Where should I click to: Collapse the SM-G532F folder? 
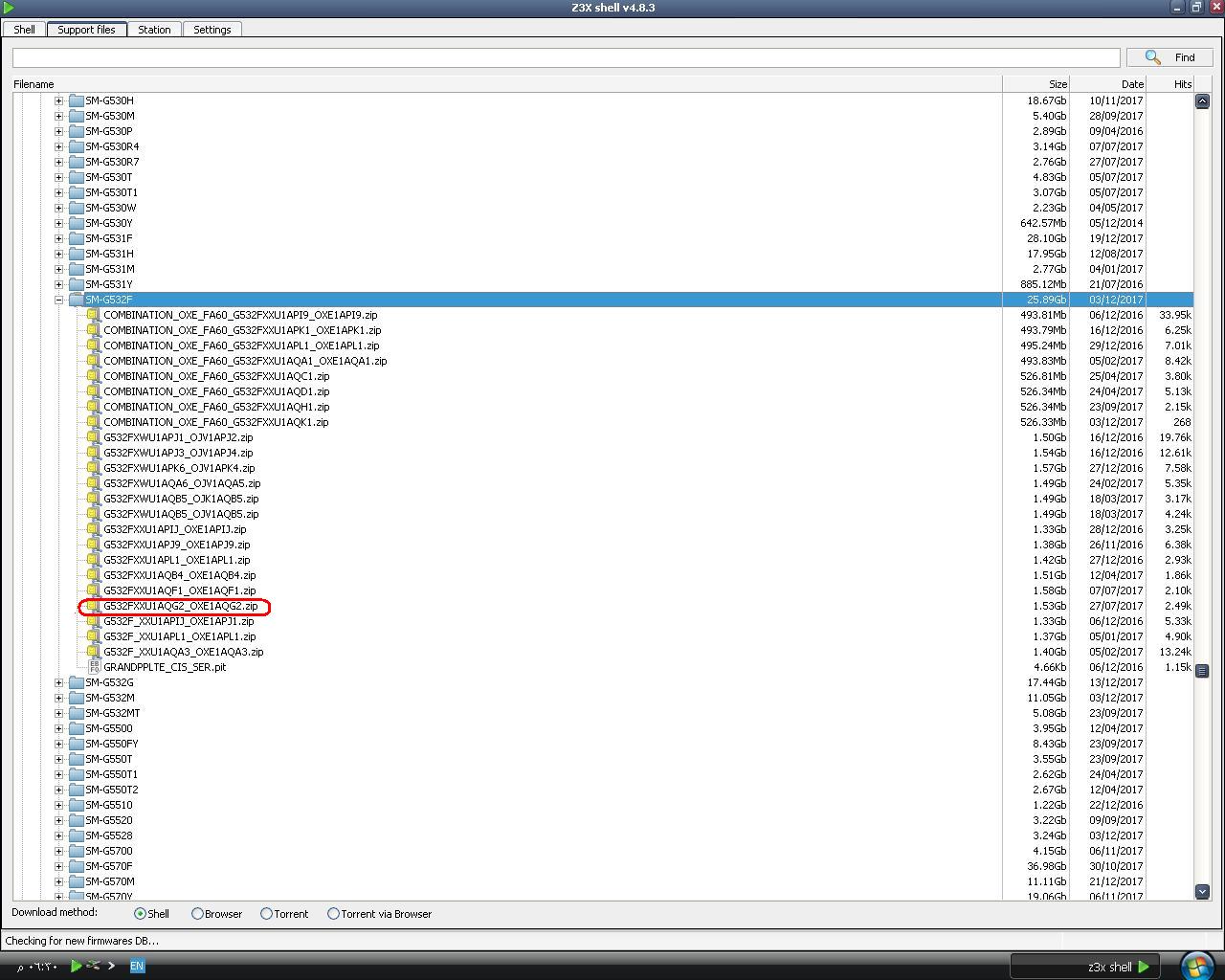59,300
